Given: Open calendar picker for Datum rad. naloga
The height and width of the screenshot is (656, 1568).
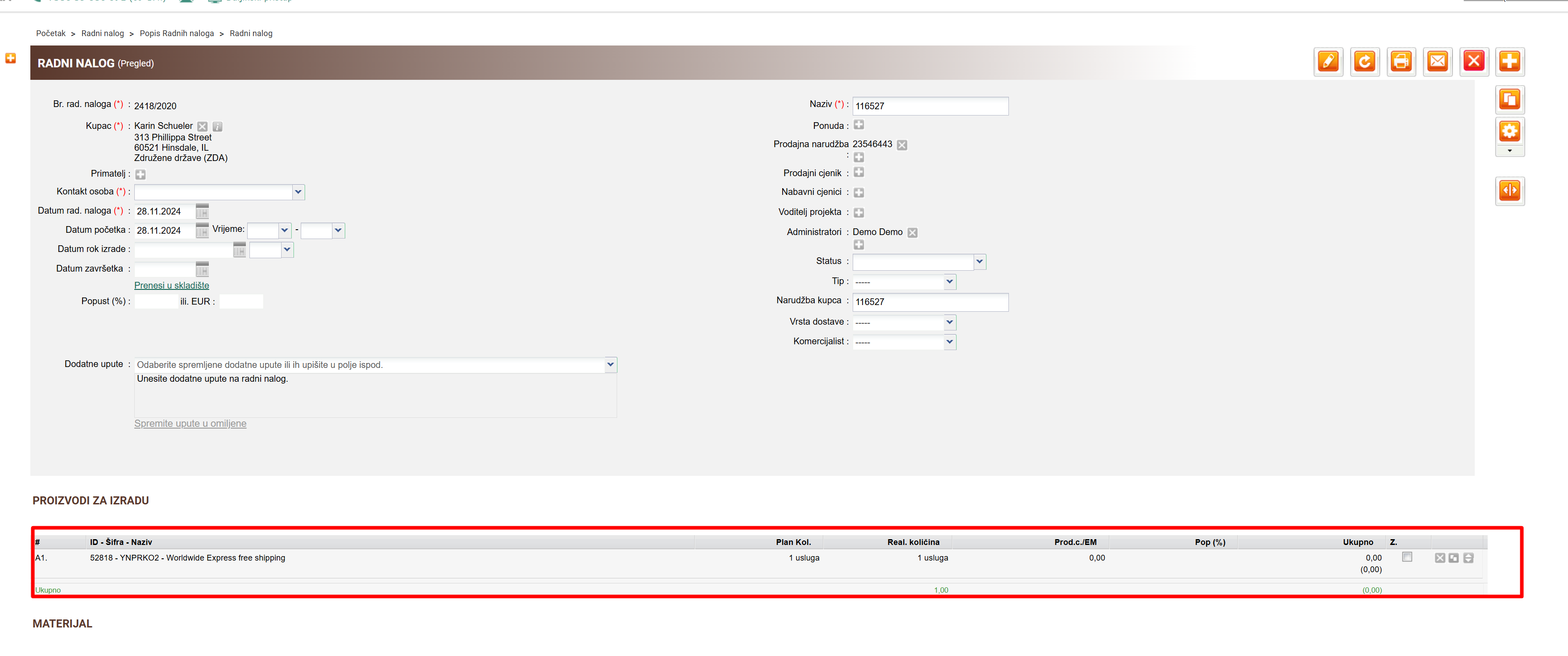Looking at the screenshot, I should pos(202,211).
